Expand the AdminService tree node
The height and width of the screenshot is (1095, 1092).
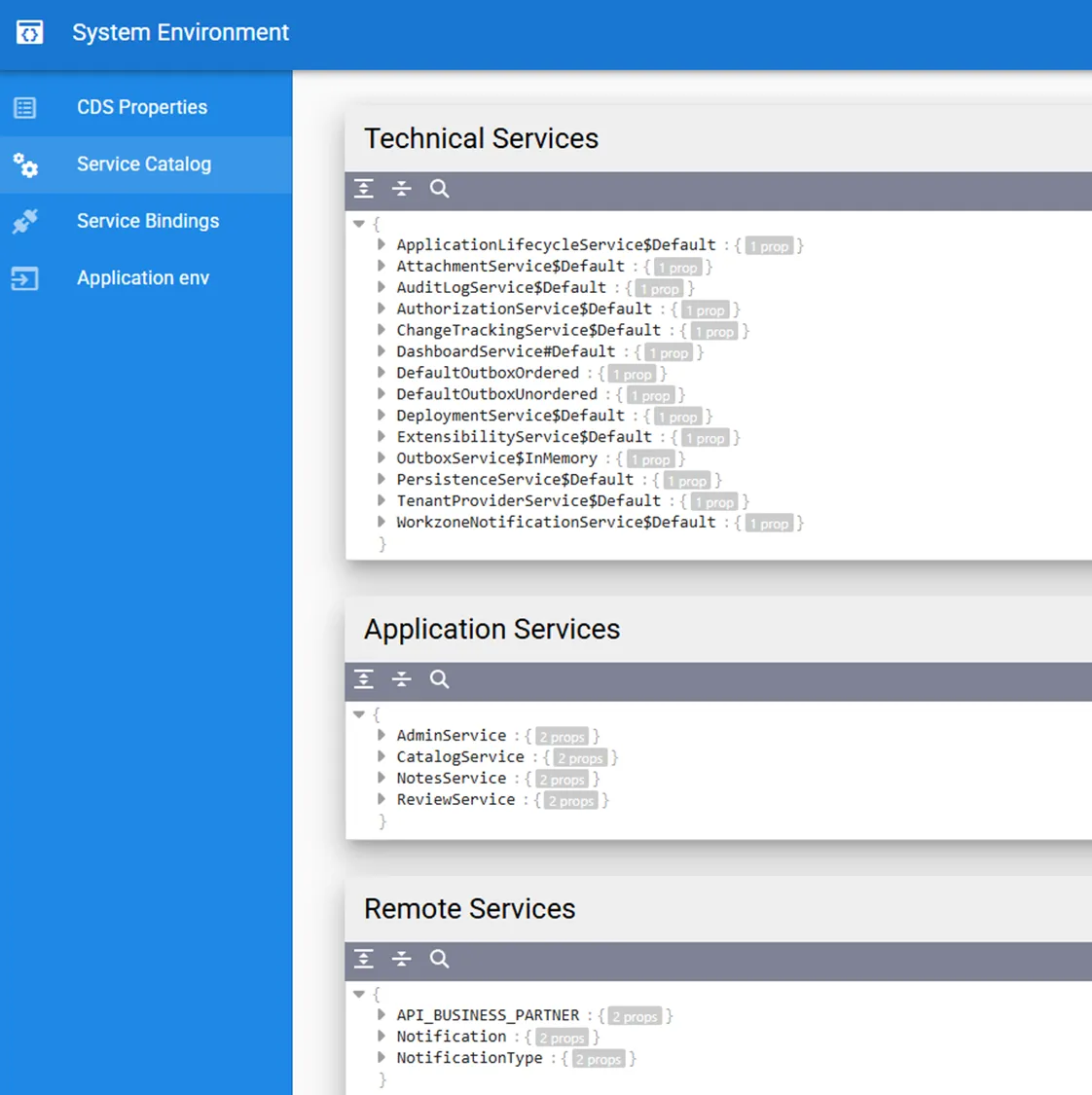click(381, 735)
